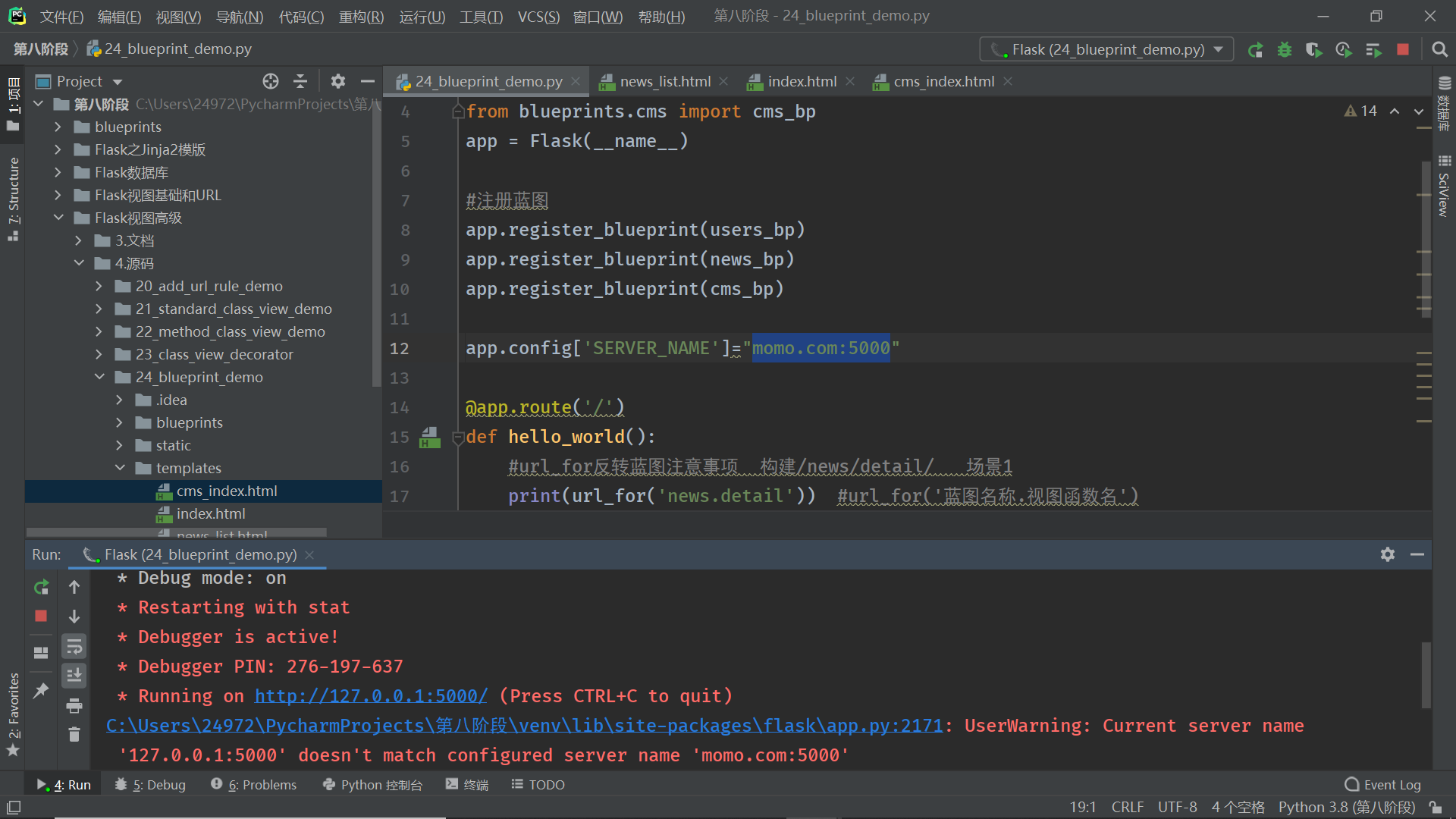Open the SciView side tool window

click(x=1445, y=186)
